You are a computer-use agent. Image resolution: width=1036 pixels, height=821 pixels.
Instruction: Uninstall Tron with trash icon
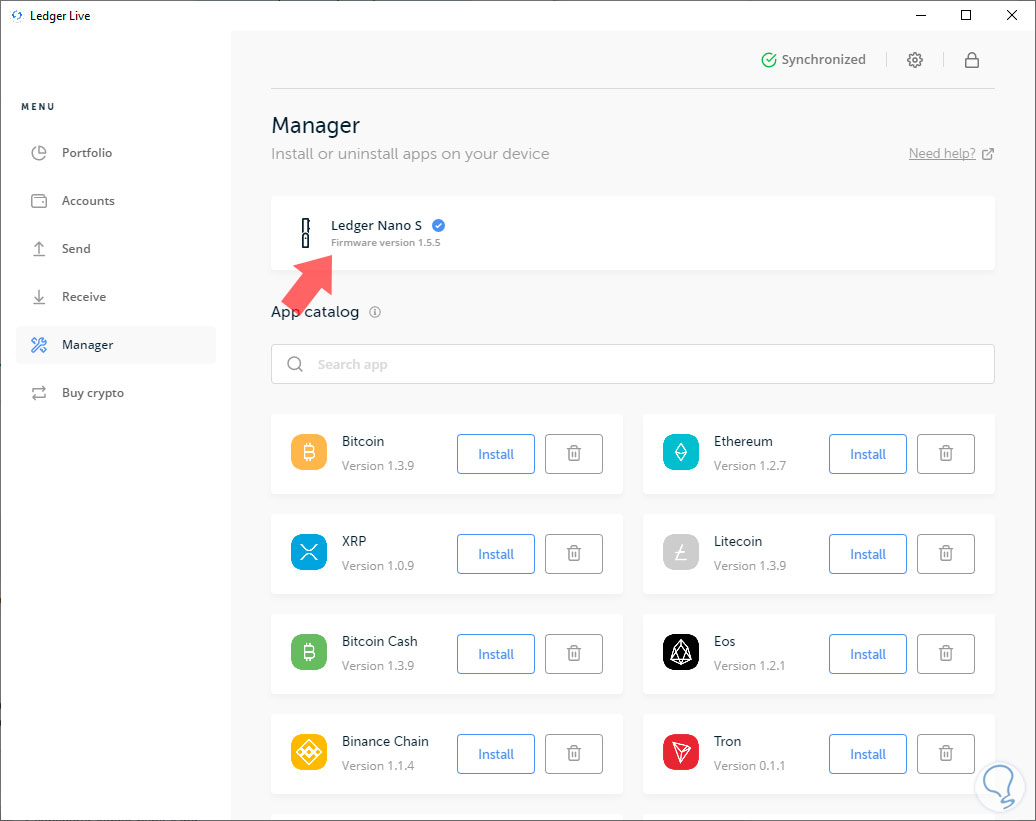pos(945,754)
